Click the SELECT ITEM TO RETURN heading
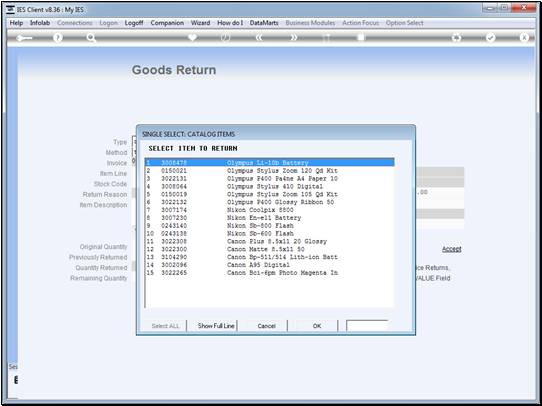The image size is (542, 406). coord(193,149)
